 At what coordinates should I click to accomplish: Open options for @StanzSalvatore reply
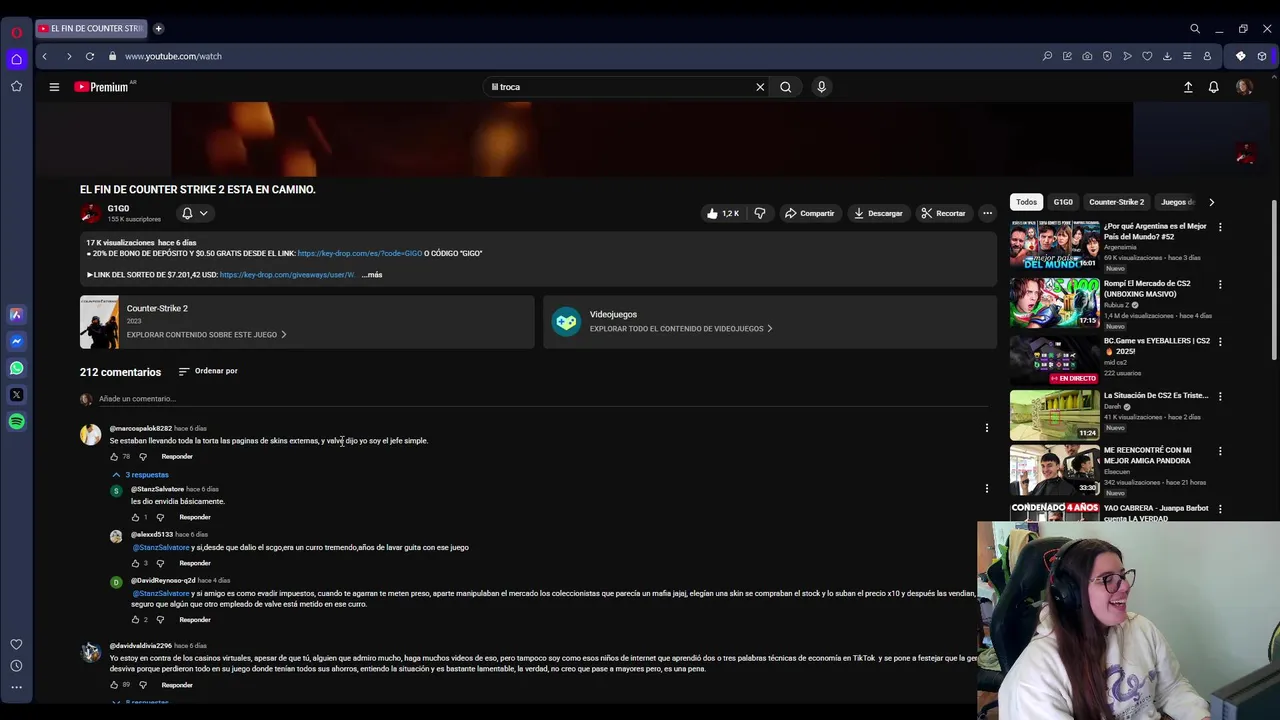pos(987,490)
